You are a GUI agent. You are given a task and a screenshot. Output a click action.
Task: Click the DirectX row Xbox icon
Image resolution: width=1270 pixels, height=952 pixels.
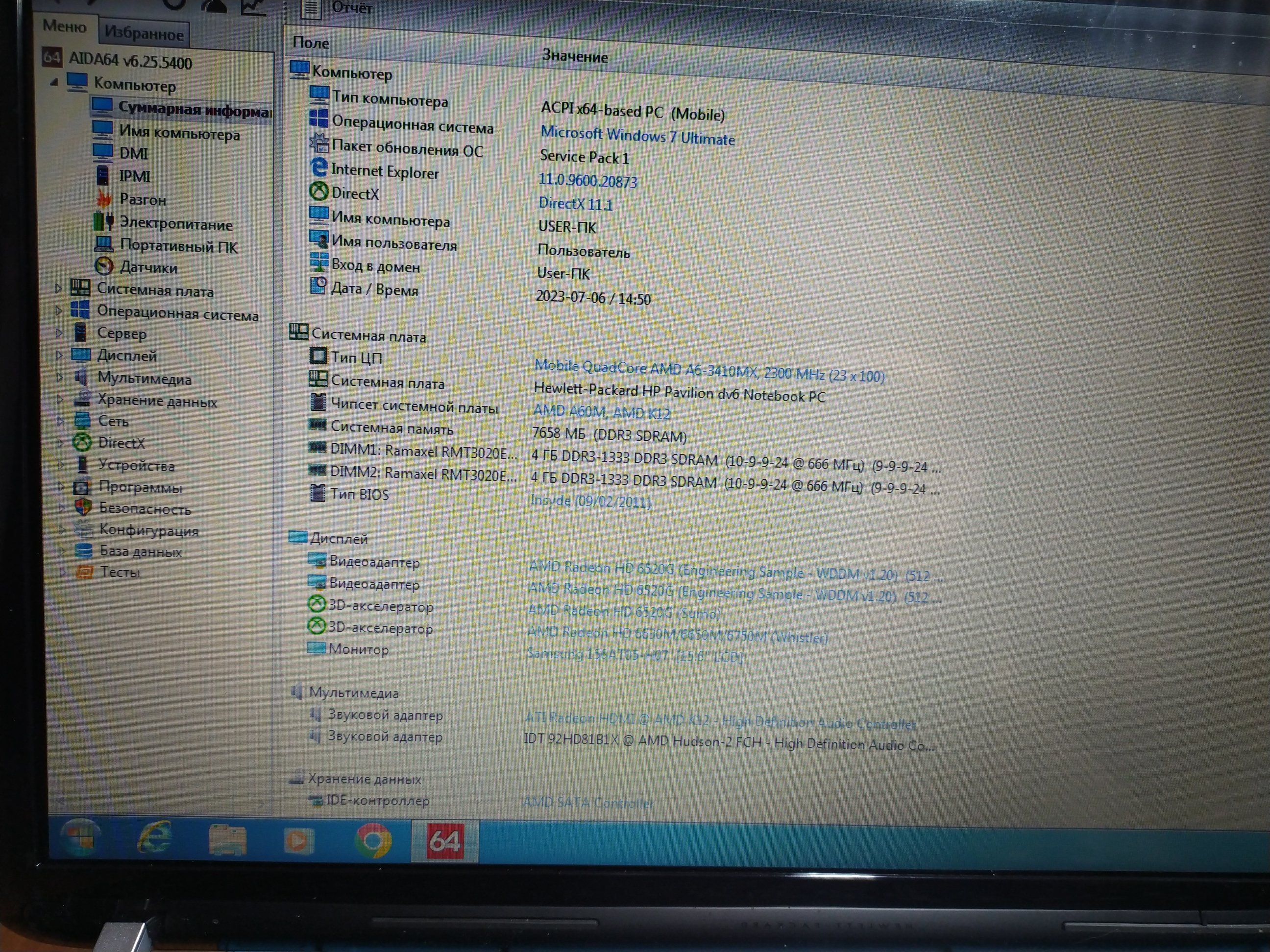(x=318, y=191)
